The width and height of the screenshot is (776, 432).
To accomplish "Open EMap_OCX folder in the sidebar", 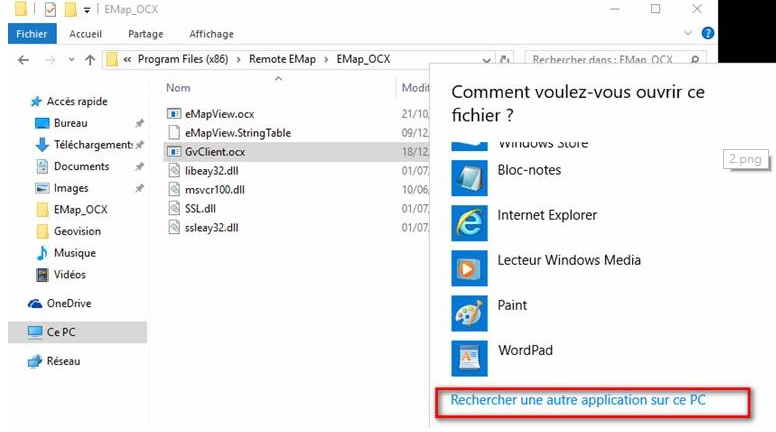I will (81, 210).
